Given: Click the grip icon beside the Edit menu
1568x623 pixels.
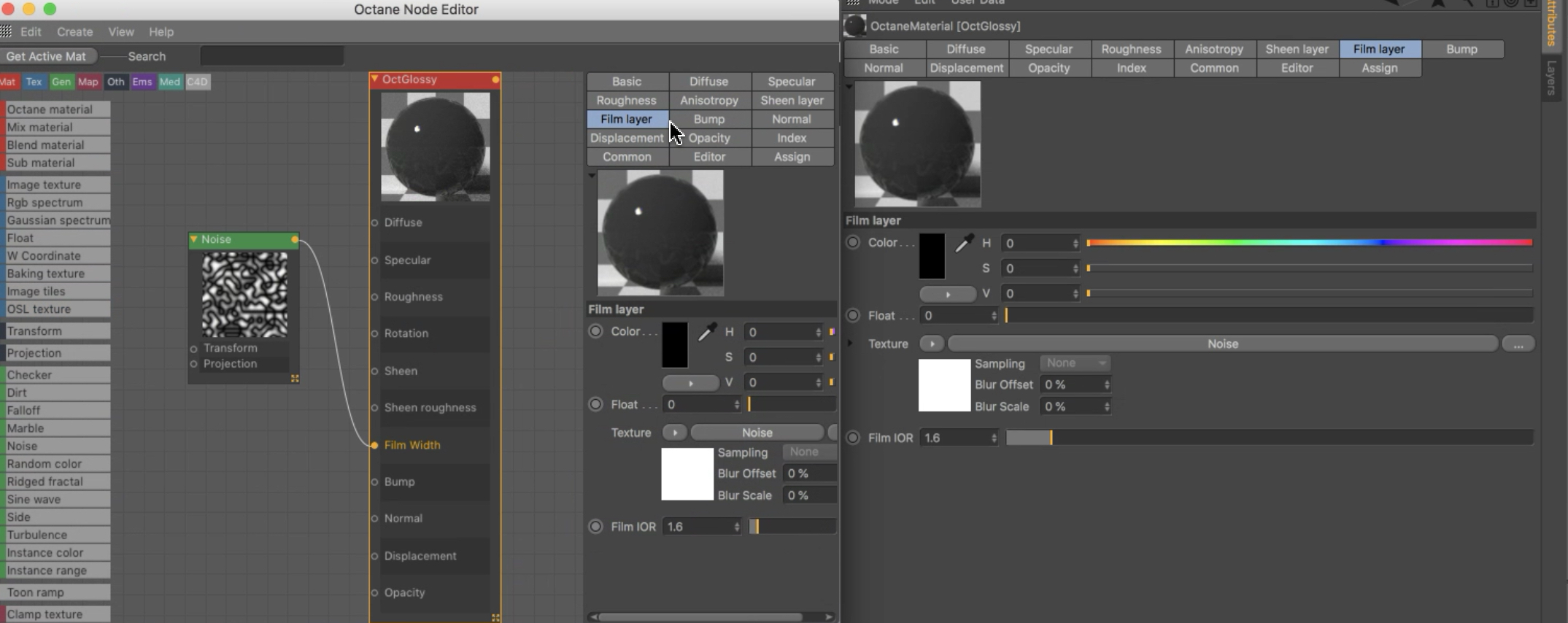Looking at the screenshot, I should [7, 31].
